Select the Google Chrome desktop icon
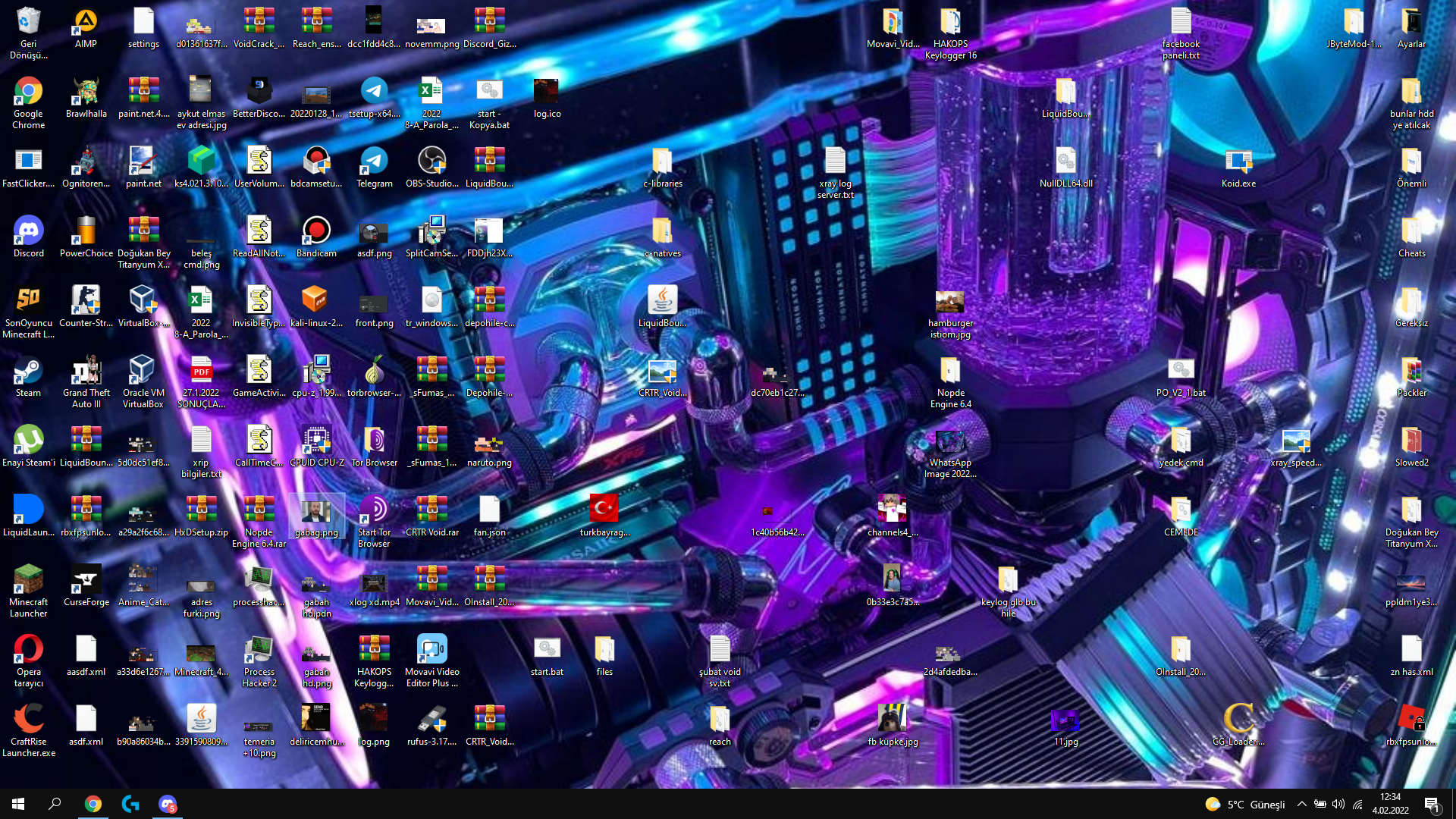 point(28,92)
